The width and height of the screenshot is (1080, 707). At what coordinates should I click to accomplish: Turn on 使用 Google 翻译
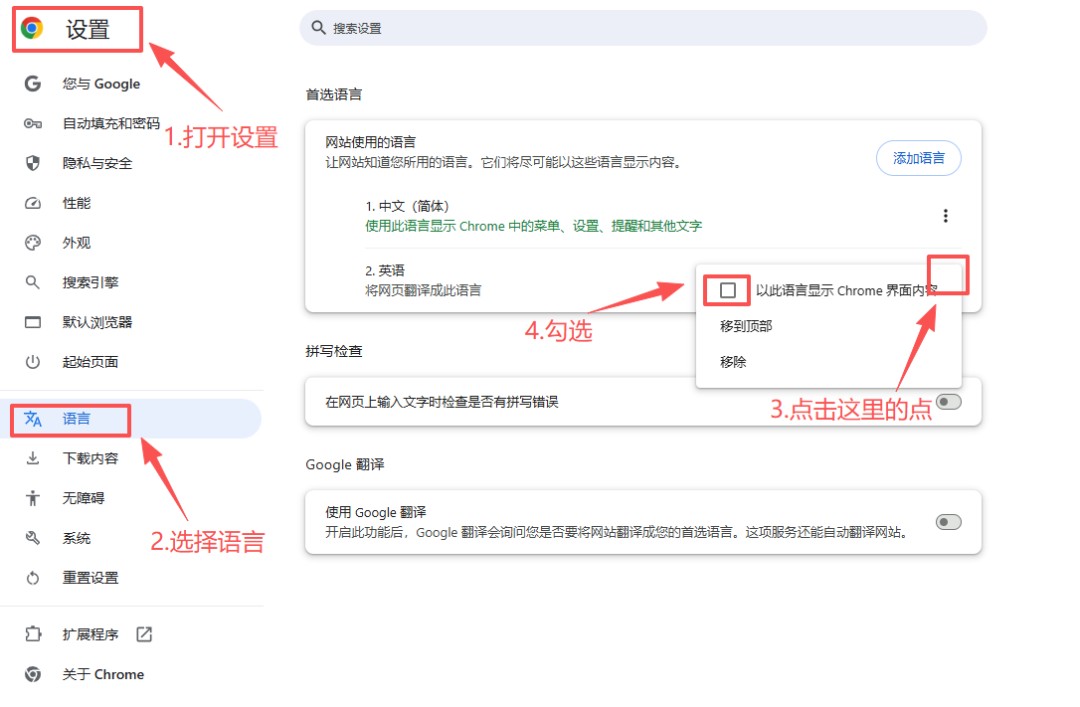(948, 521)
